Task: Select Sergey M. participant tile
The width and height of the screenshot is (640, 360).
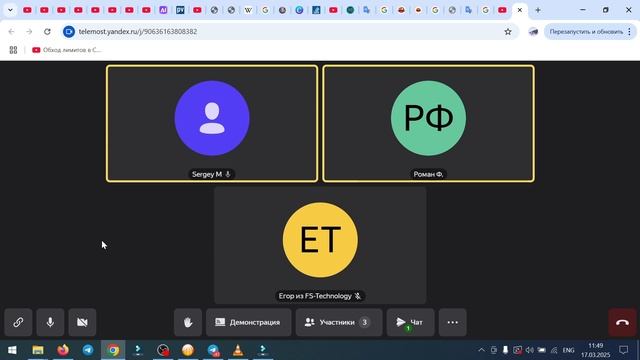Action: pos(212,123)
